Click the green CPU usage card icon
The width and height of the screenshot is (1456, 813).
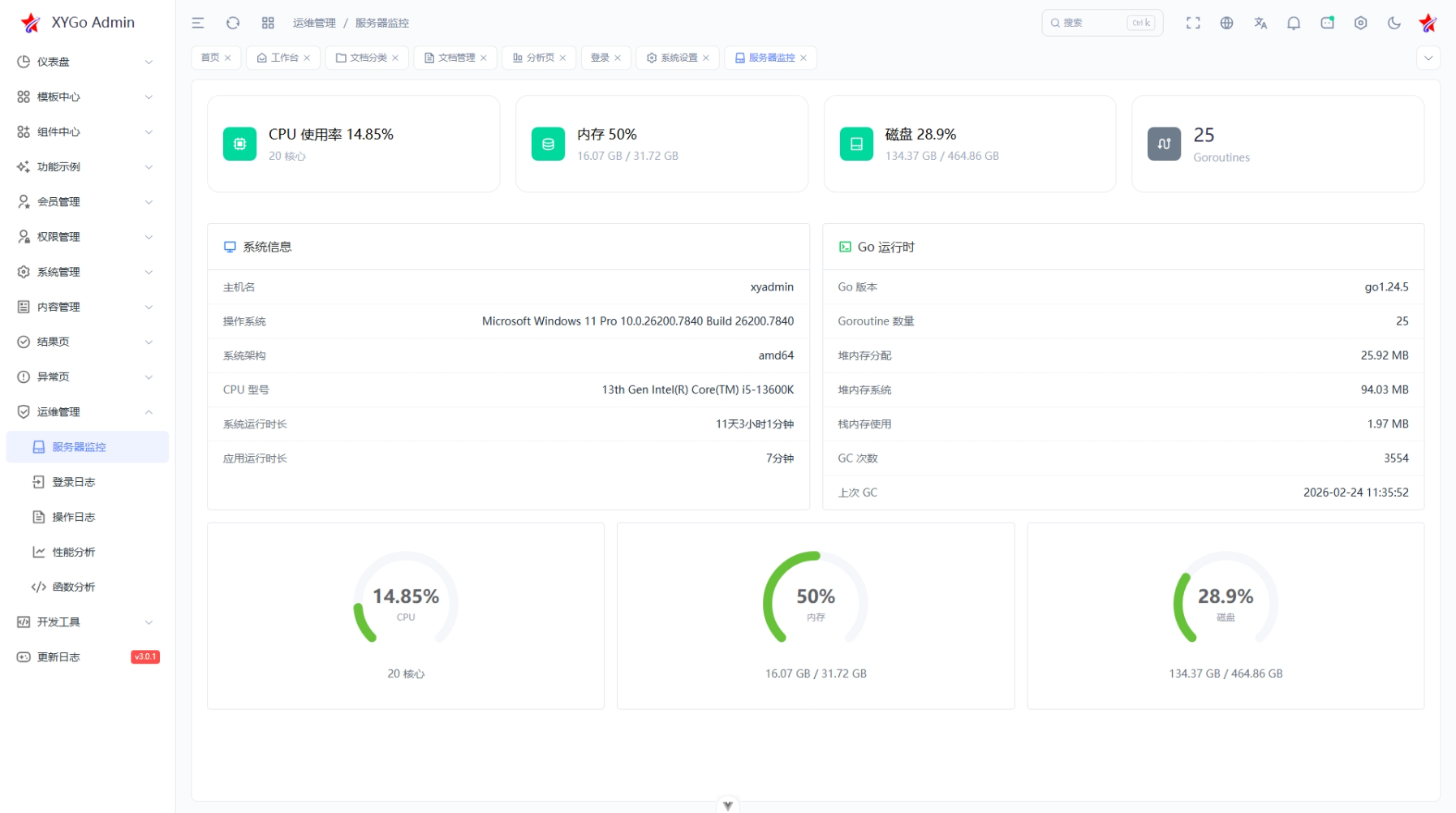239,144
